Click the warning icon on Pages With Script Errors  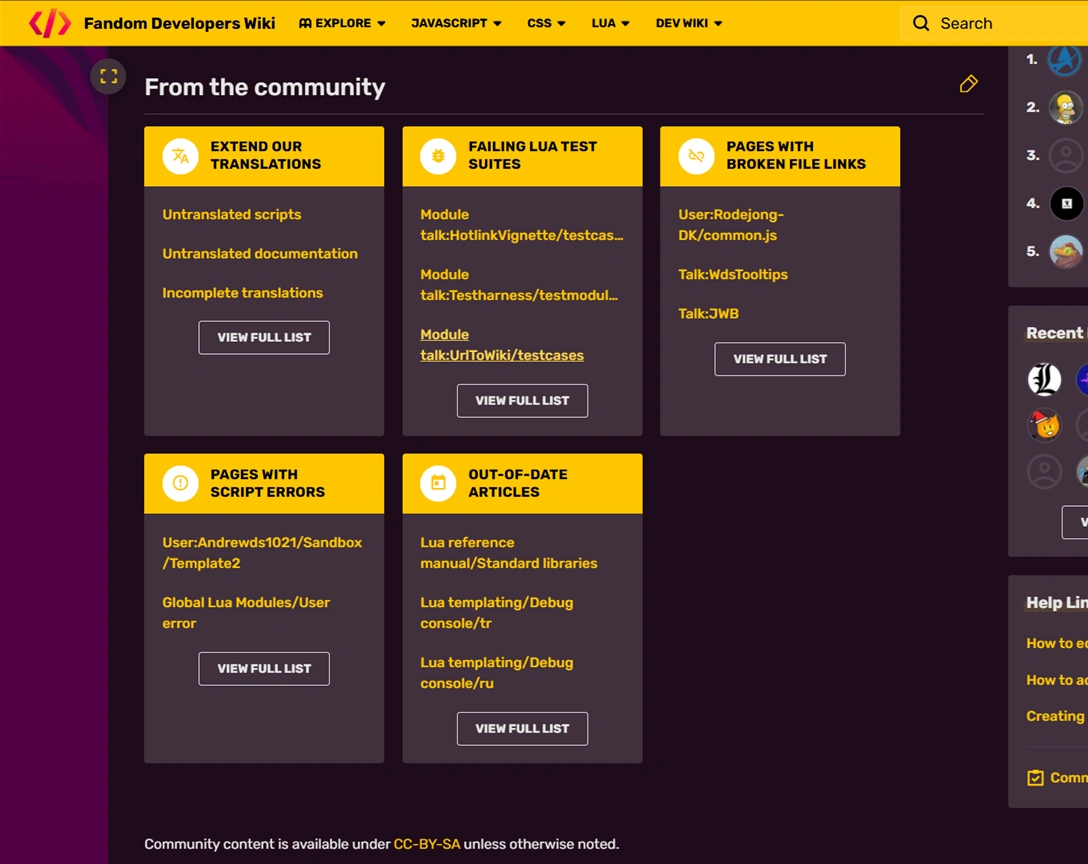(180, 483)
